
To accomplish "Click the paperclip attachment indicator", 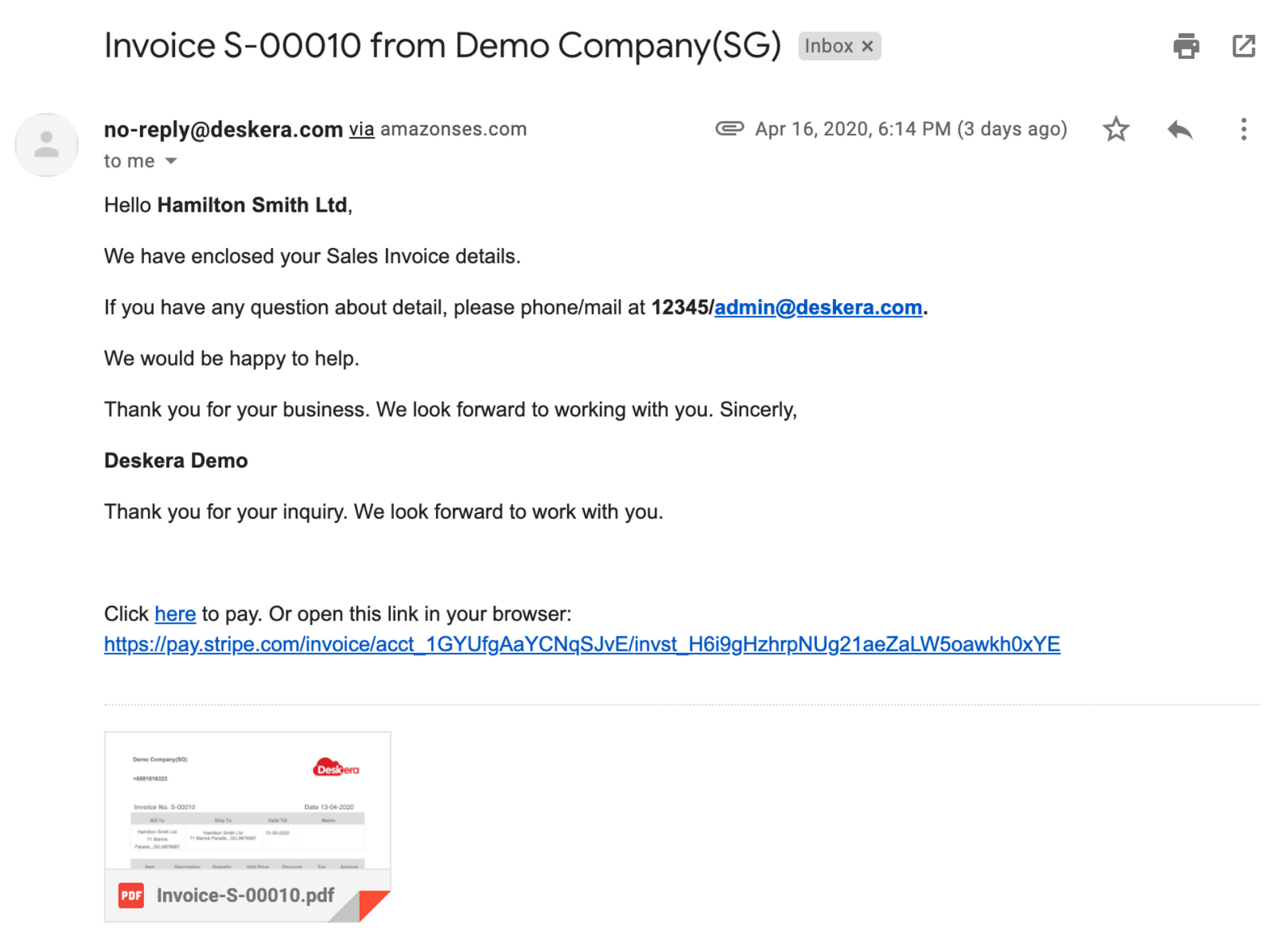I will click(x=729, y=129).
